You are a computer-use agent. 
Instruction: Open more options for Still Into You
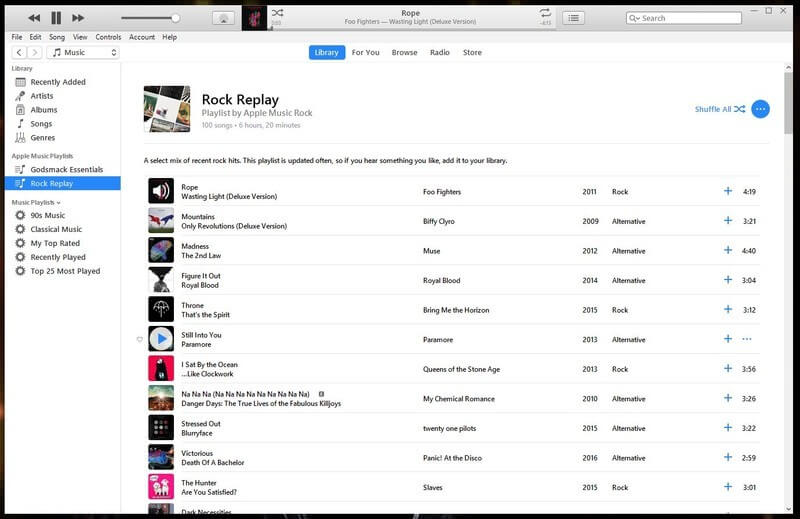click(x=746, y=339)
